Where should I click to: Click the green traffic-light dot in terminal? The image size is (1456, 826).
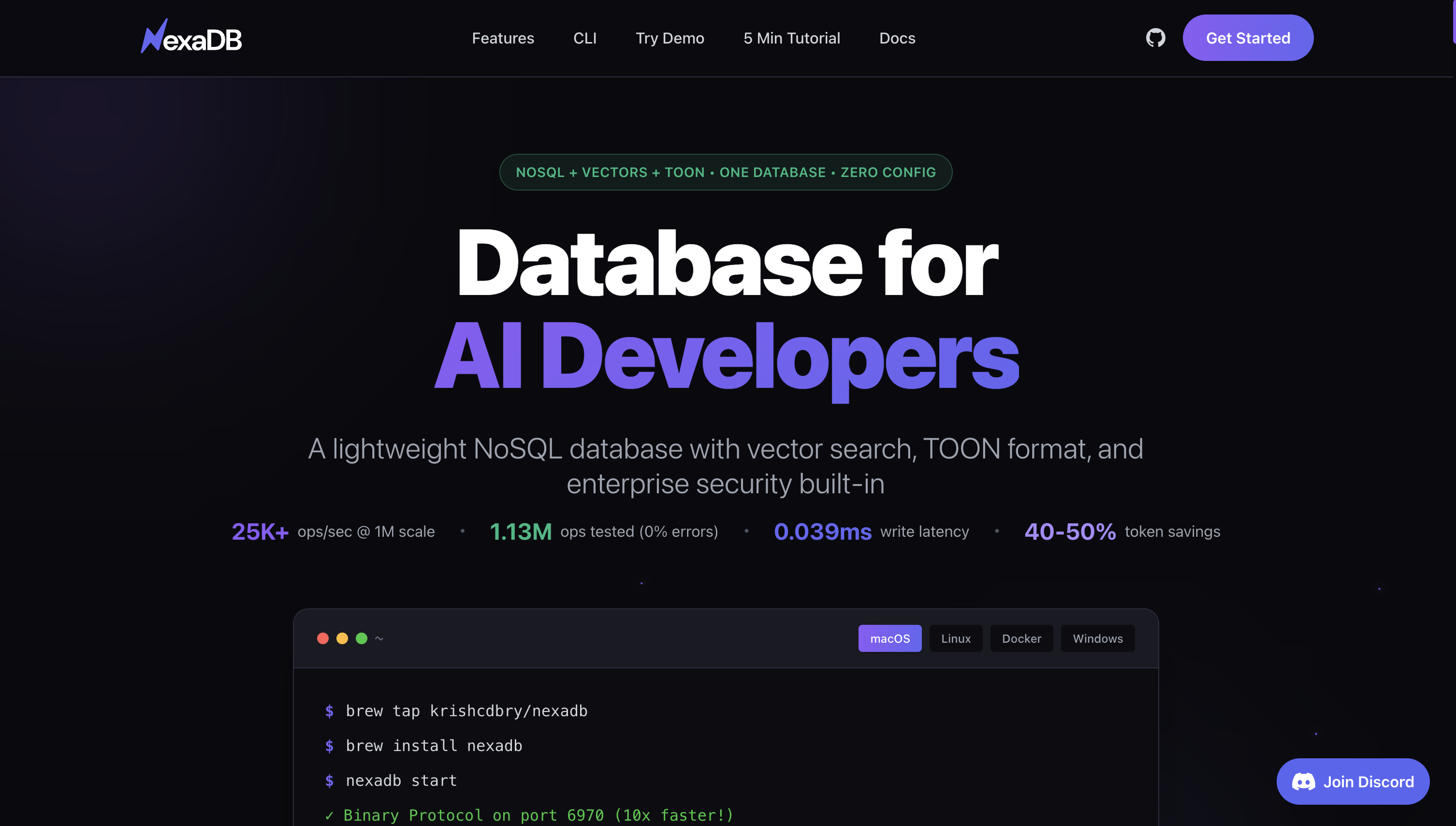pyautogui.click(x=361, y=638)
